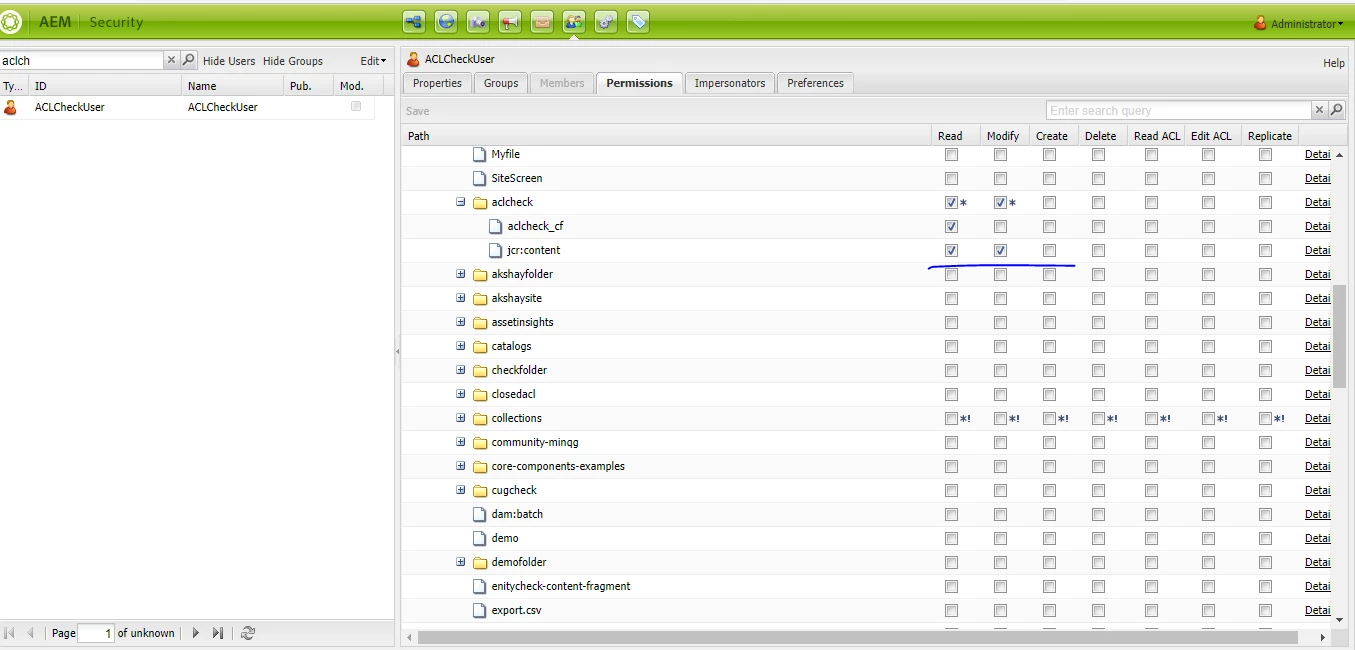The image size is (1355, 650).
Task: Open the camera icon in top bar
Action: 478,21
